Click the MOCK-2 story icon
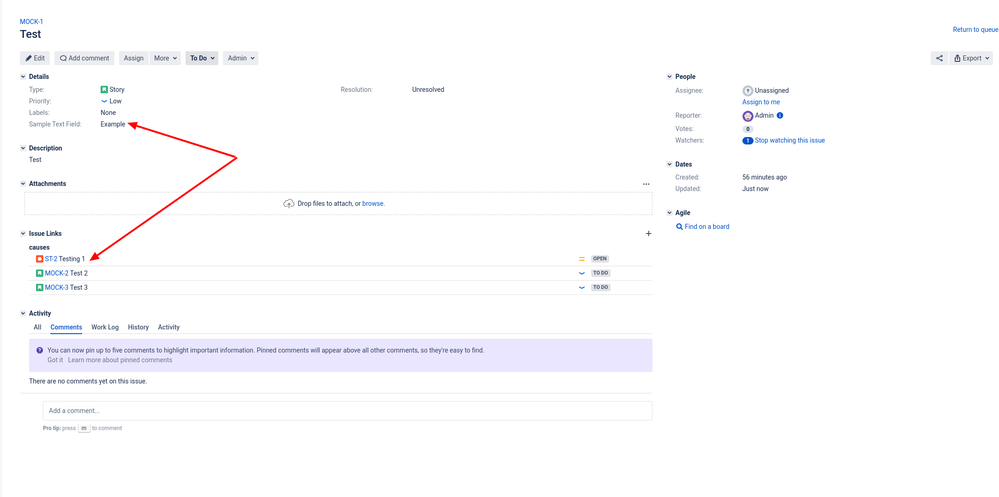Image resolution: width=999 pixels, height=497 pixels. point(40,273)
